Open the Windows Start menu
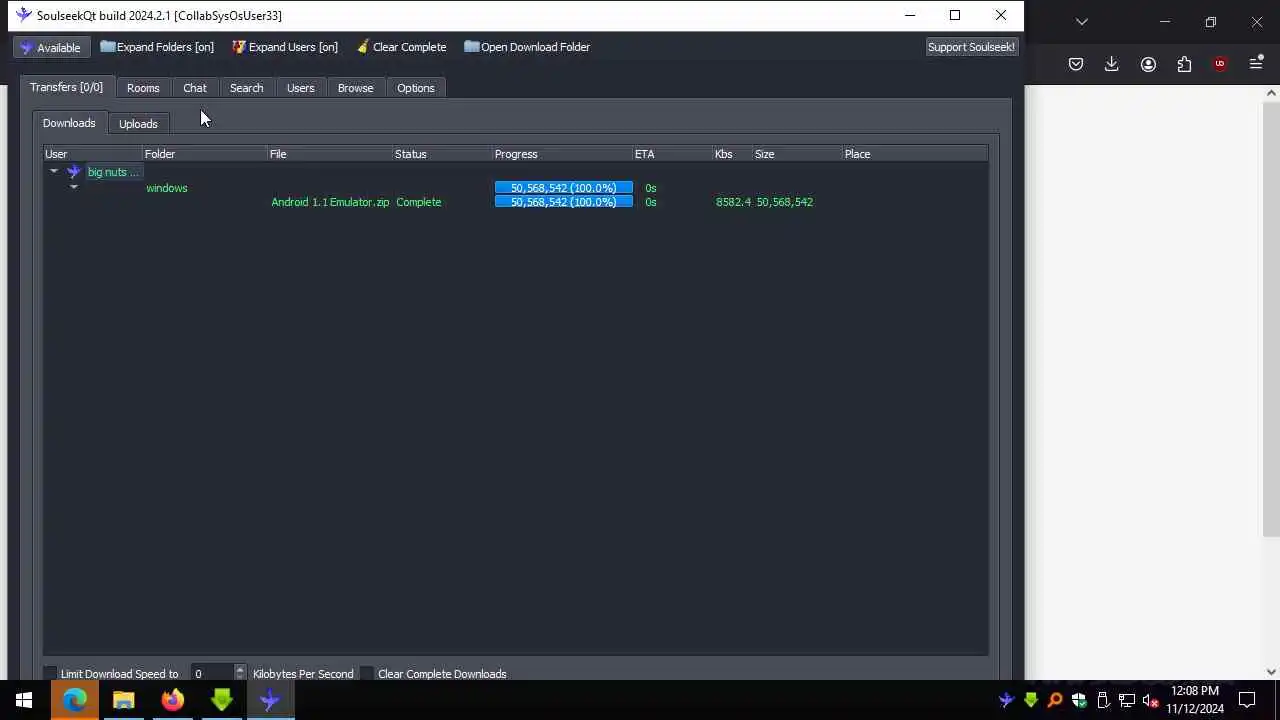 click(x=24, y=700)
